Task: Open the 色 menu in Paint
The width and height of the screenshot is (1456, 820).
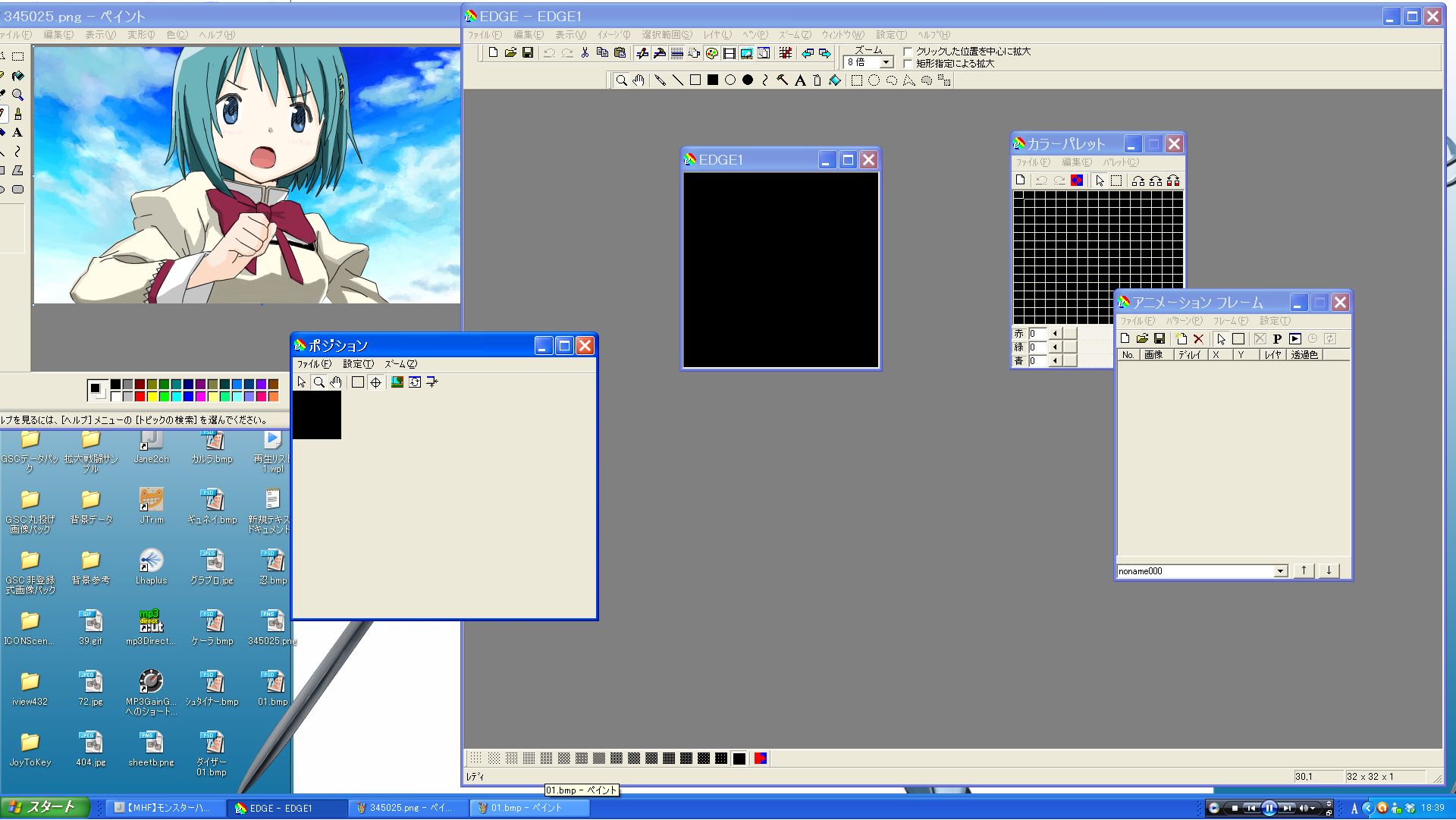Action: pyautogui.click(x=177, y=35)
